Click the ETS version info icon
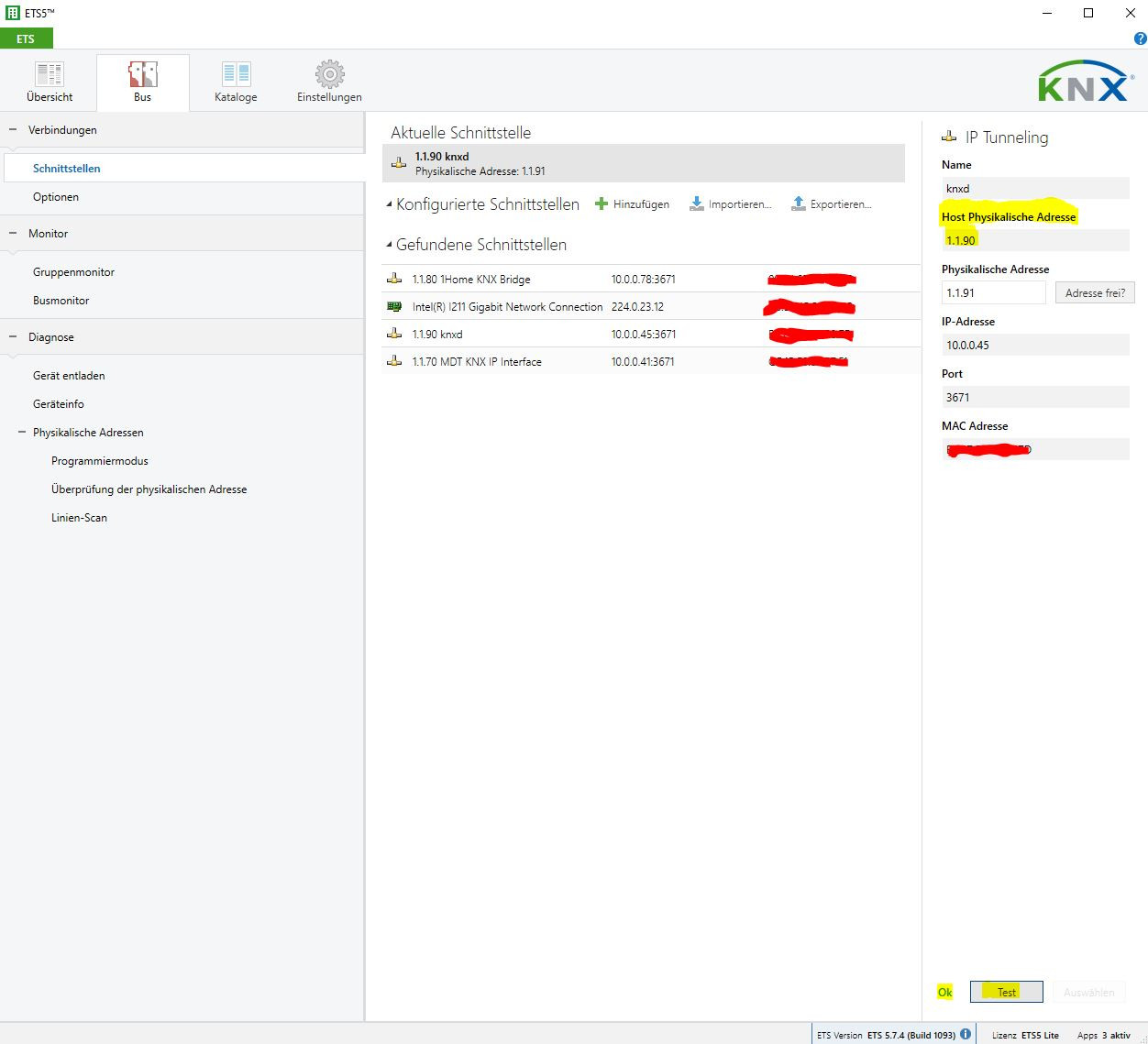 tap(966, 1034)
